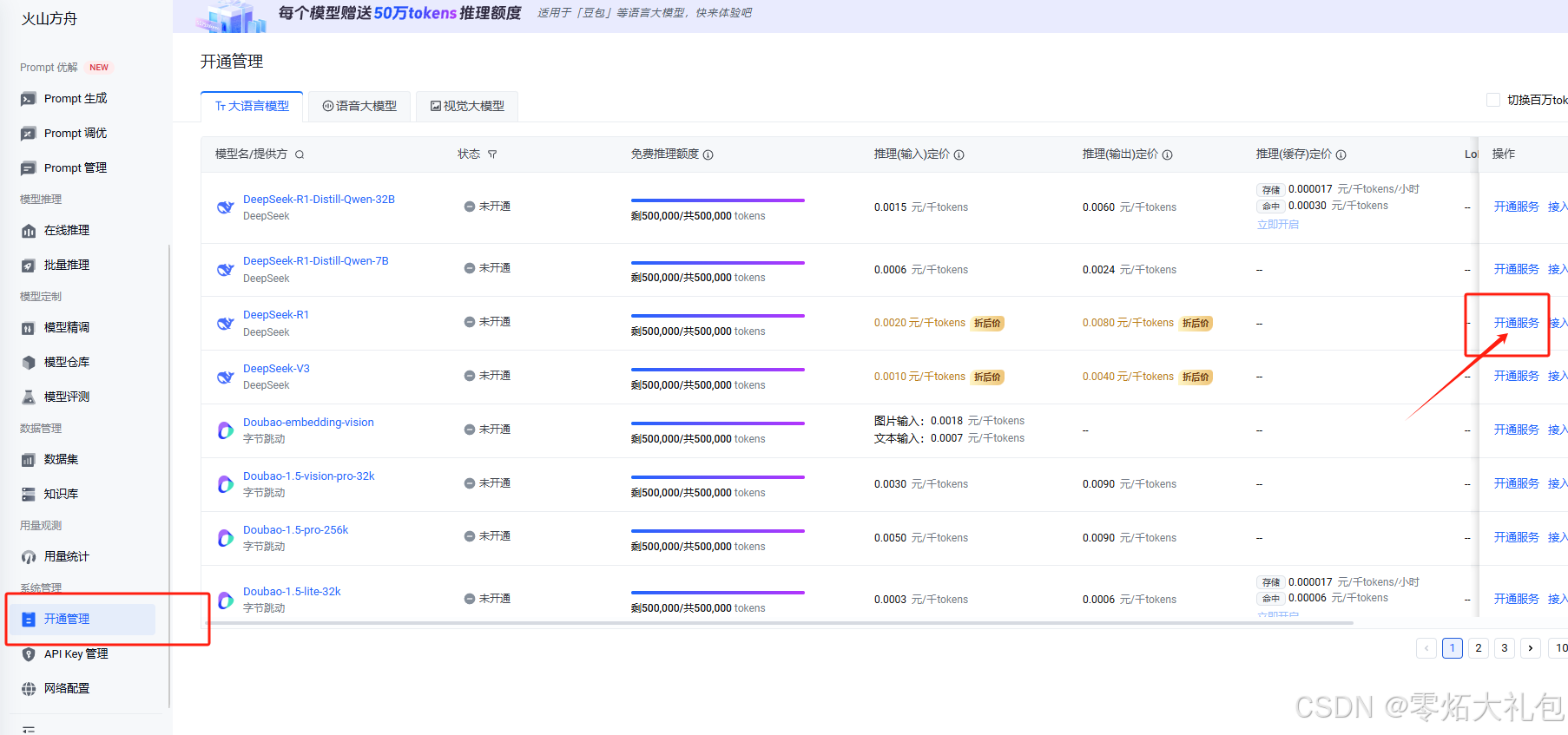Click search icon next to 模型名/提供方
The height and width of the screenshot is (735, 1568).
pos(300,154)
